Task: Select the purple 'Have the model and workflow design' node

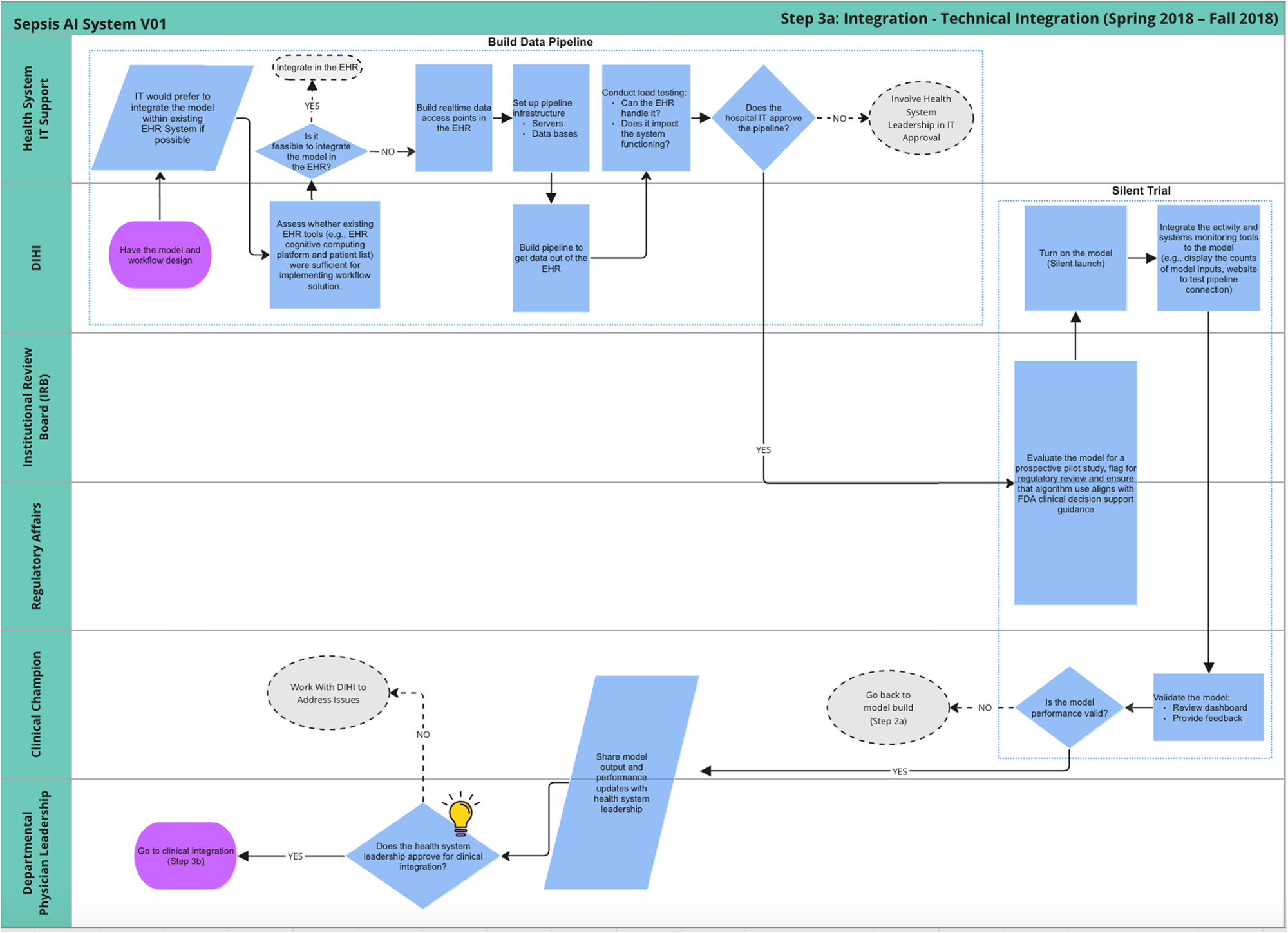Action: (160, 255)
